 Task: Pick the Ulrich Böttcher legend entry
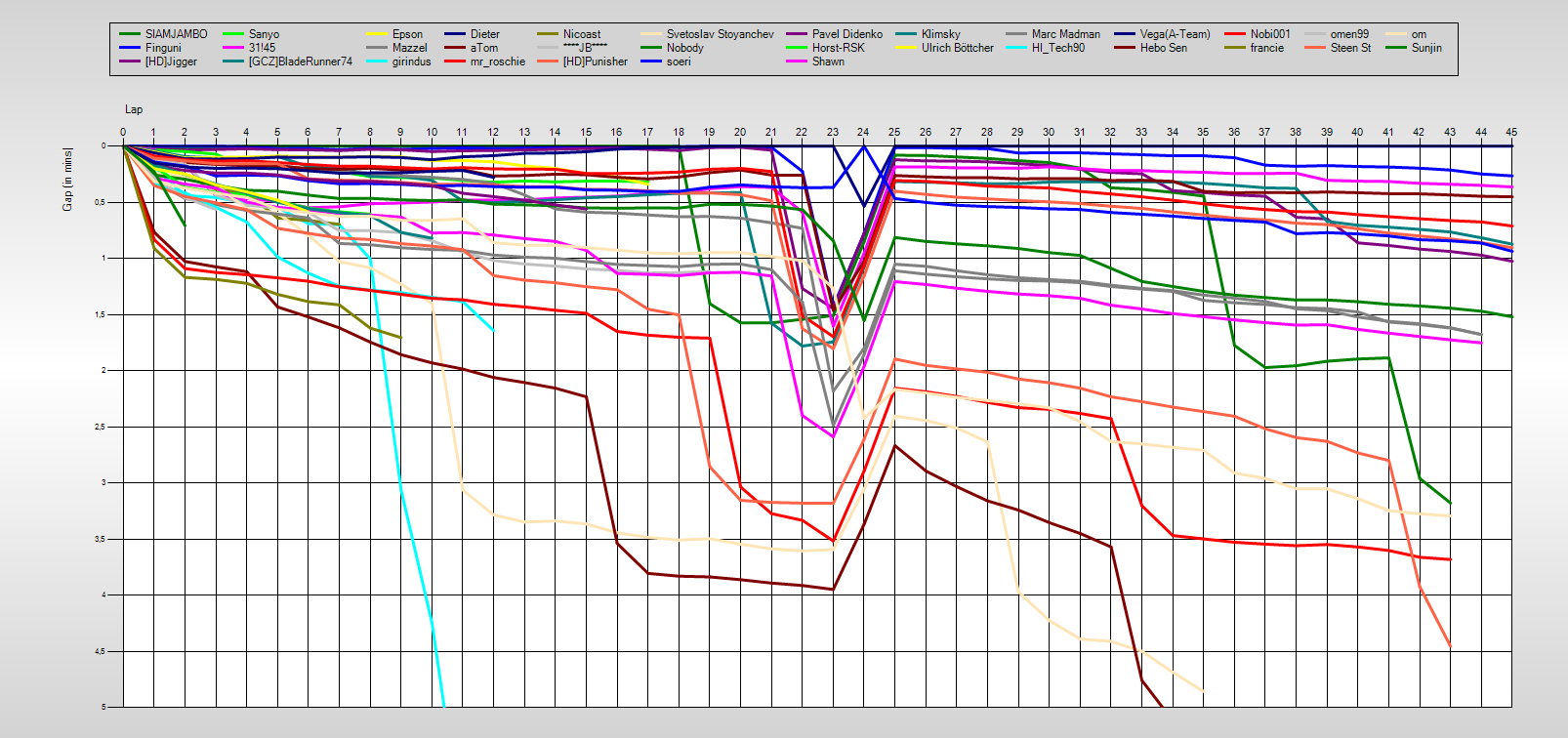pyautogui.click(x=957, y=48)
